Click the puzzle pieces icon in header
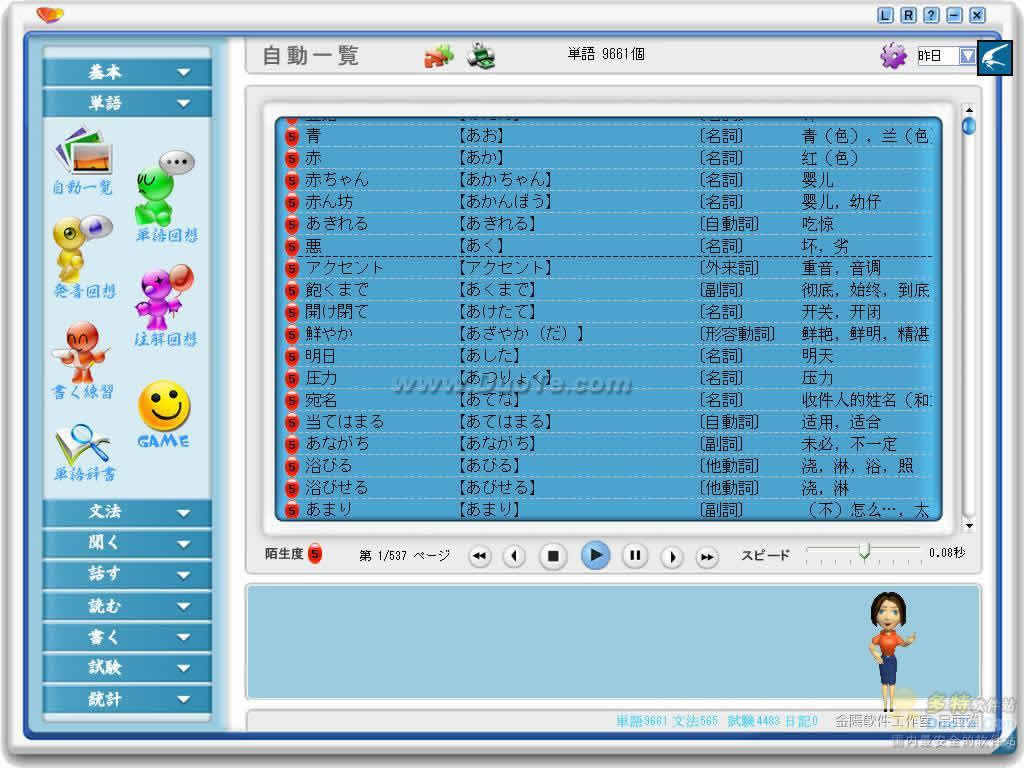 439,56
